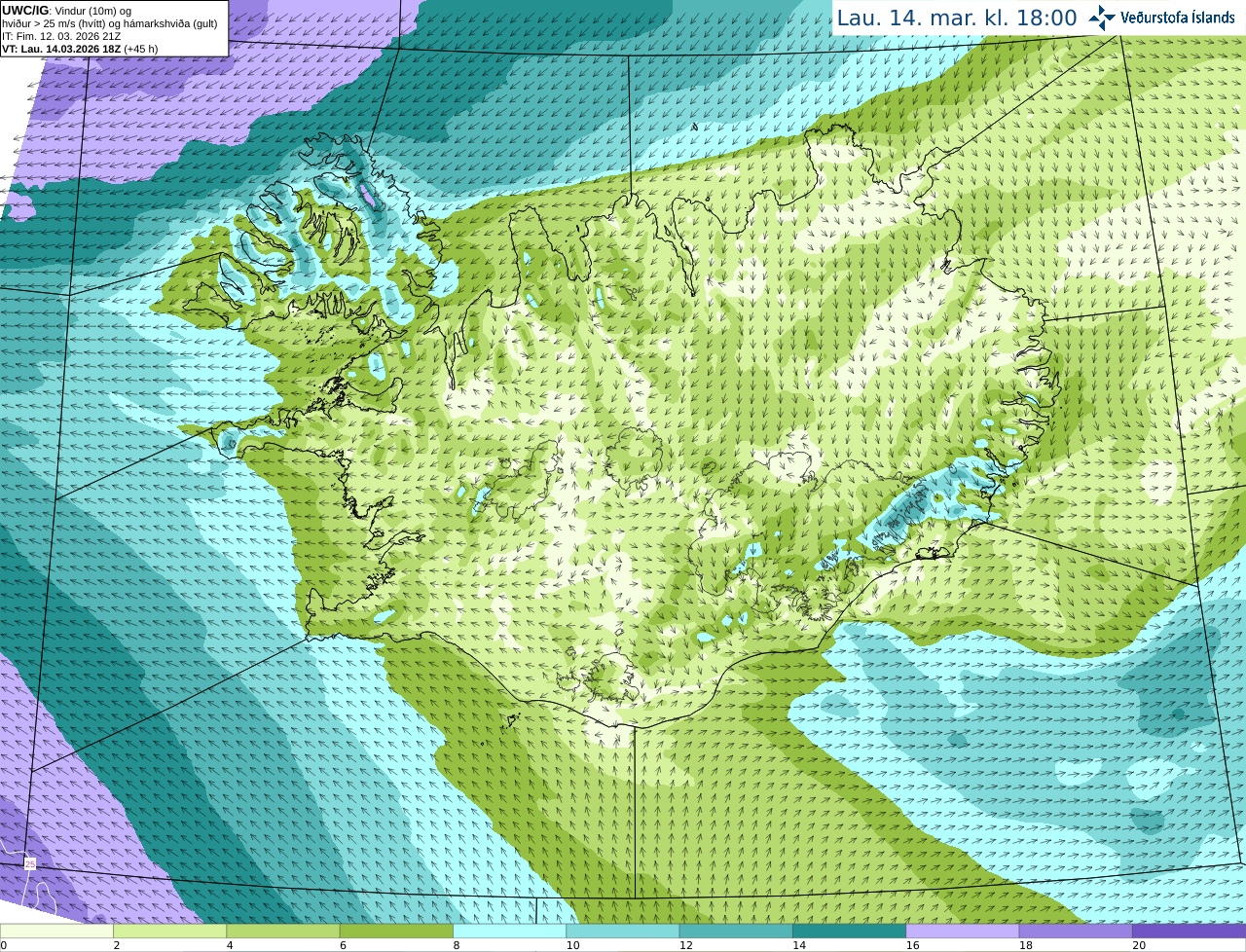Click the "10" scale label

(x=572, y=945)
